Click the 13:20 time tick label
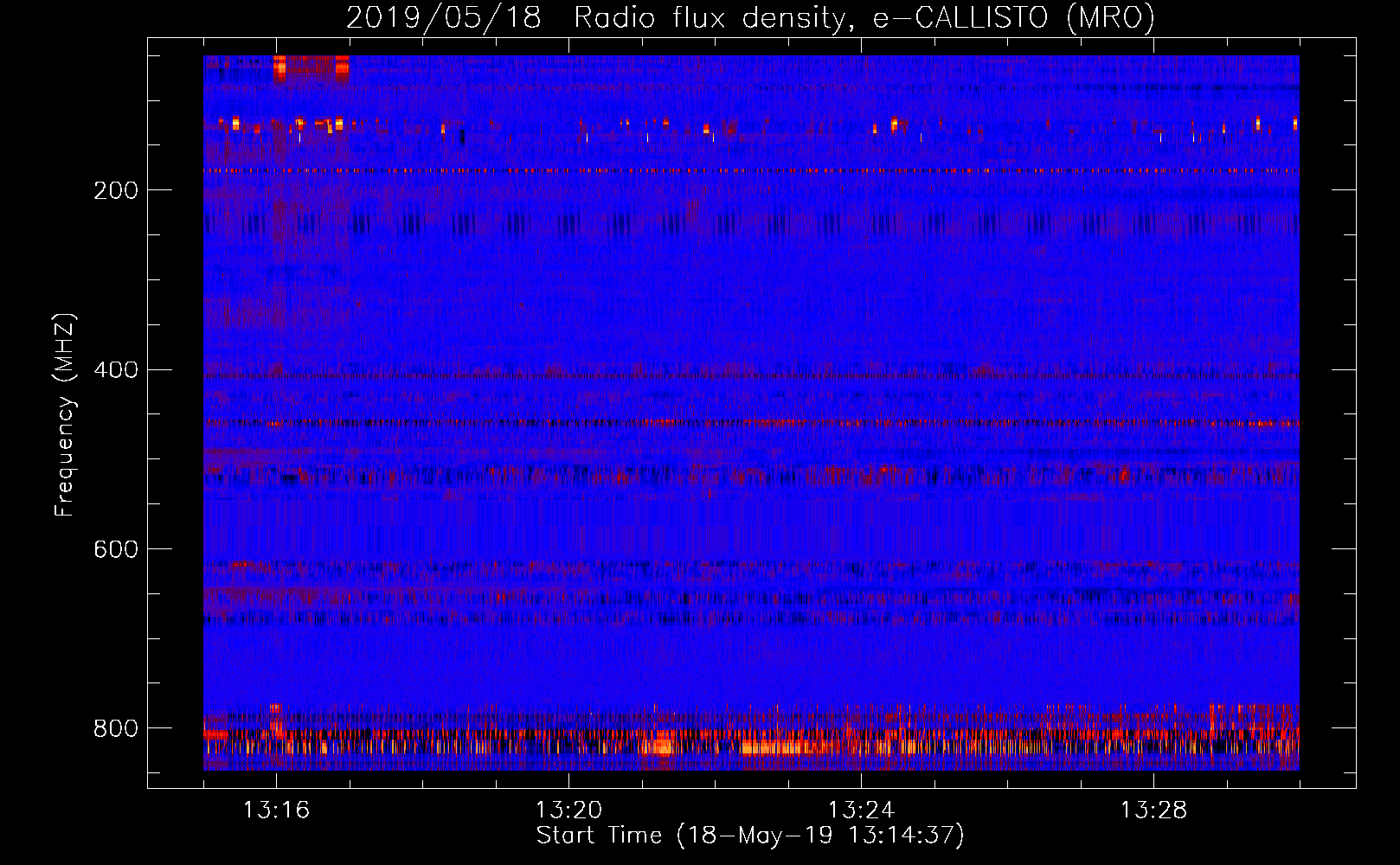This screenshot has width=1400, height=865. pos(568,811)
